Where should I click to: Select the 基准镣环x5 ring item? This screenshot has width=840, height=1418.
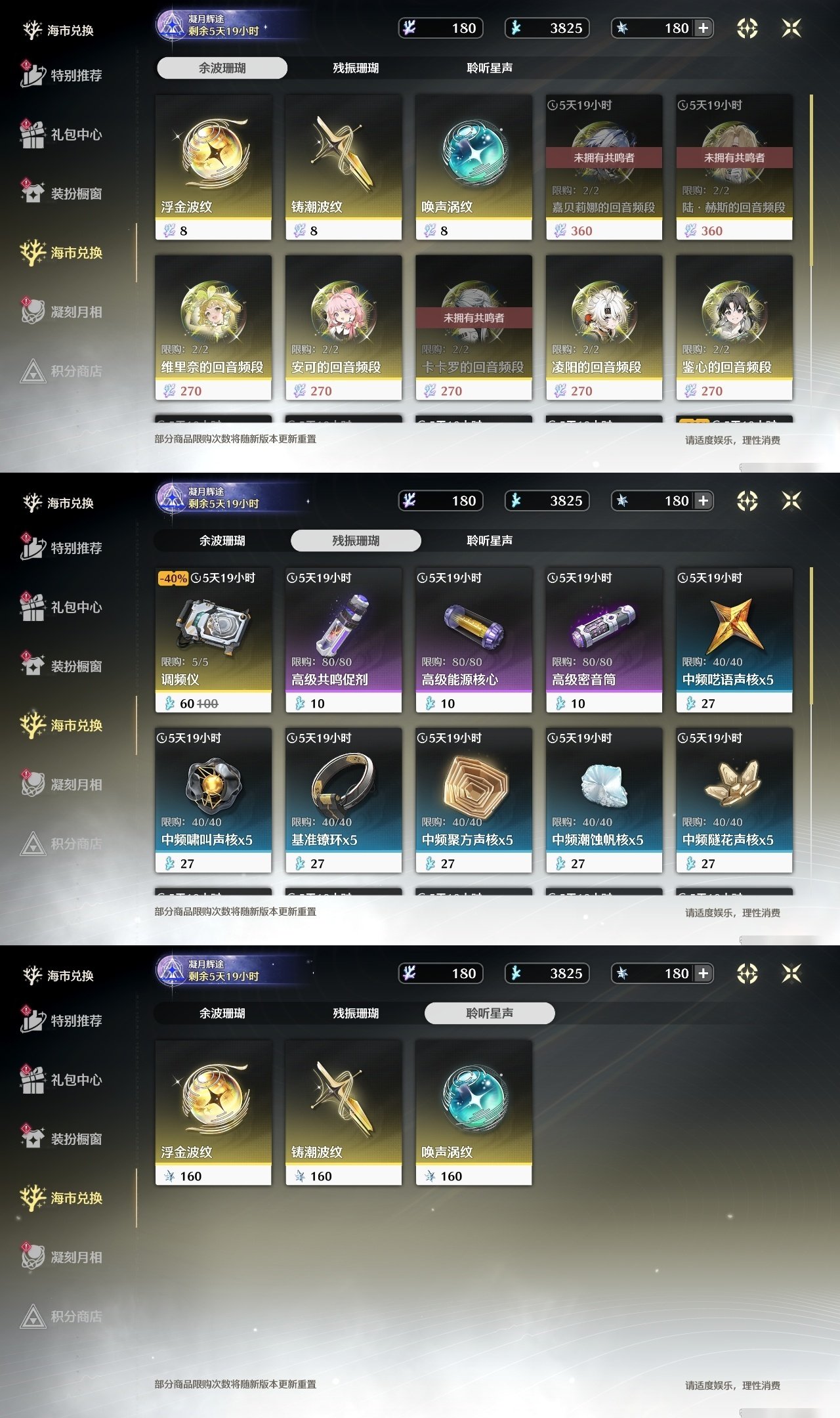click(343, 800)
